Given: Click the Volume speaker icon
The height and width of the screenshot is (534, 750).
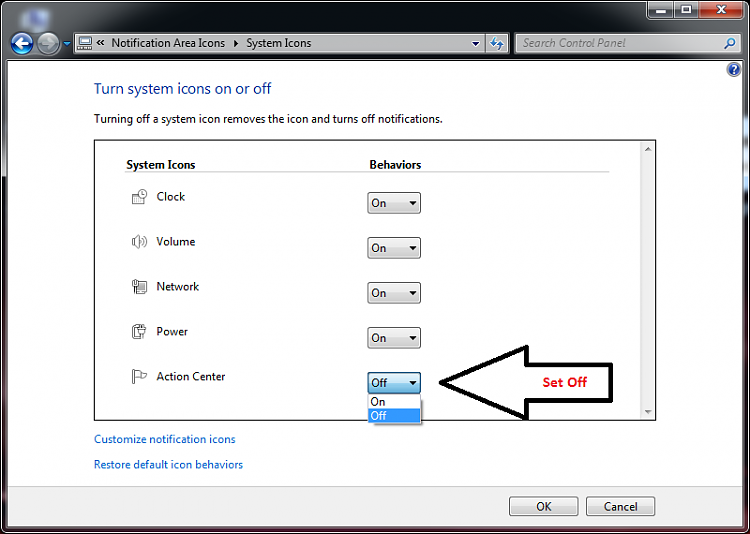Looking at the screenshot, I should 139,242.
